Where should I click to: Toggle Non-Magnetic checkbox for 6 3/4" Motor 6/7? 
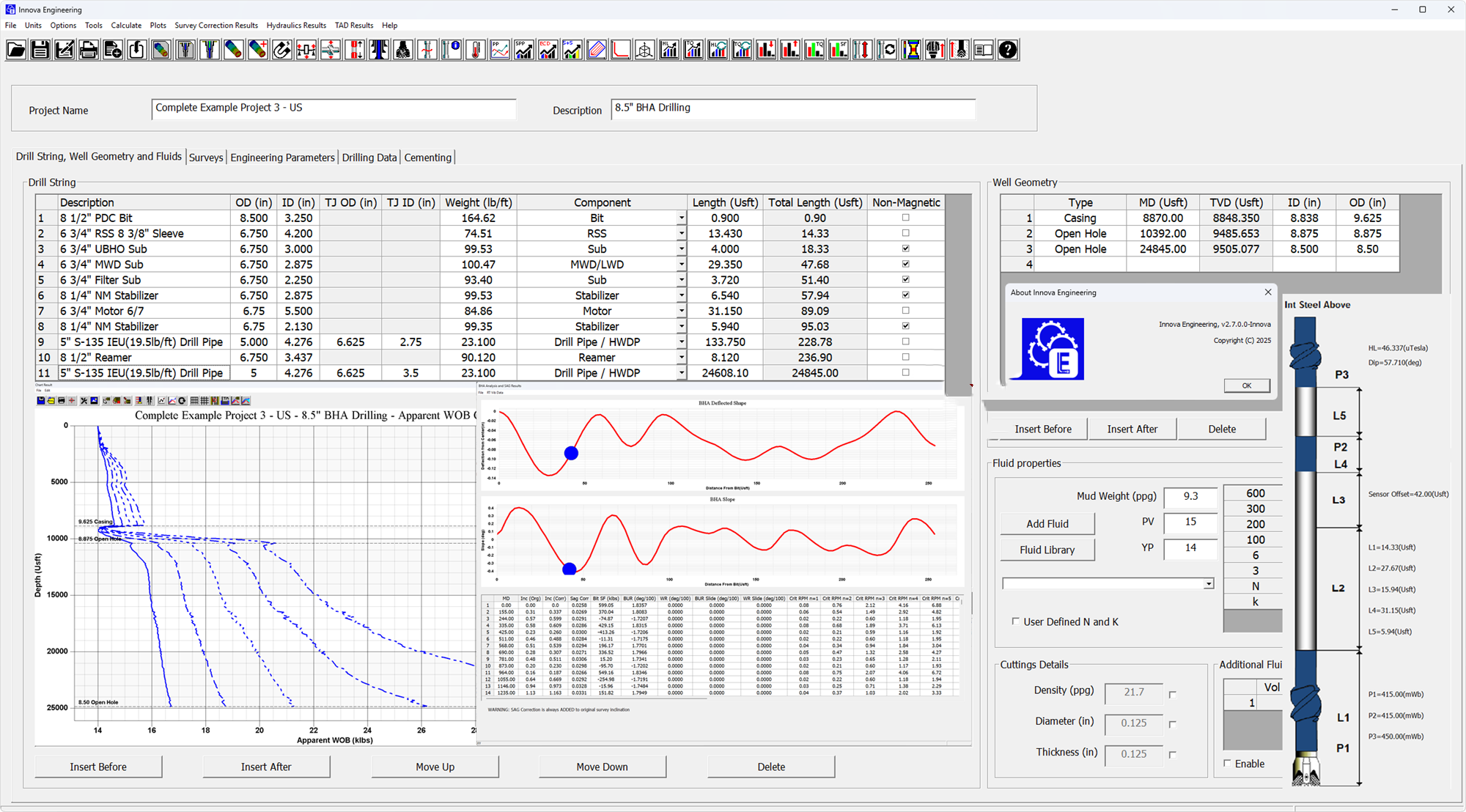(x=906, y=311)
